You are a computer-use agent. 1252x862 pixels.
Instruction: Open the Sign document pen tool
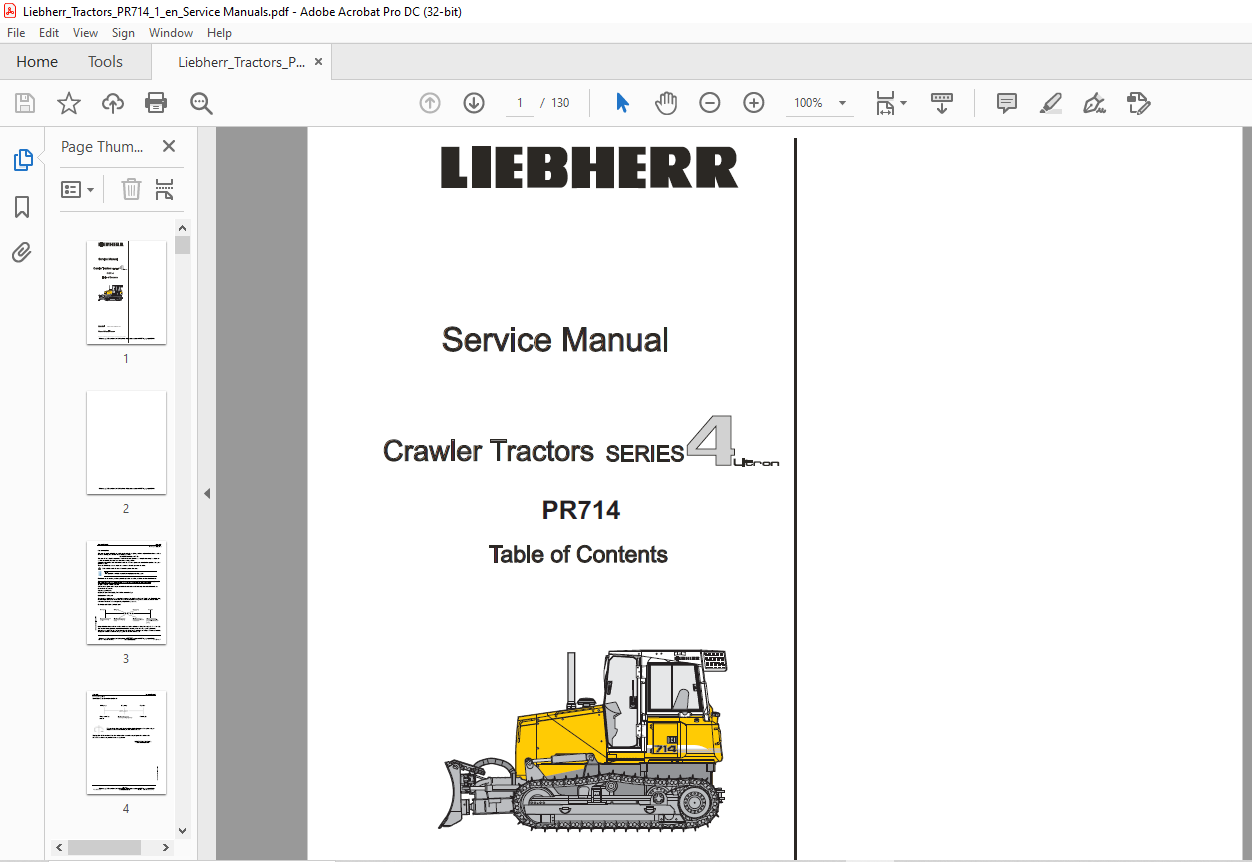pyautogui.click(x=1095, y=103)
